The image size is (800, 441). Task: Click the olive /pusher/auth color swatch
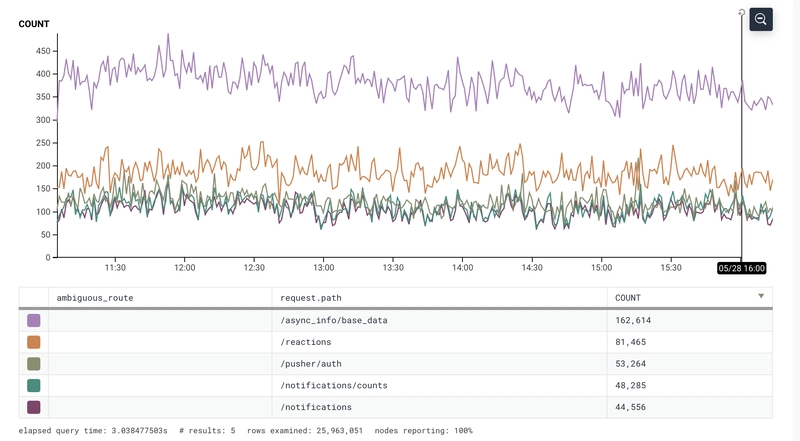[34, 364]
